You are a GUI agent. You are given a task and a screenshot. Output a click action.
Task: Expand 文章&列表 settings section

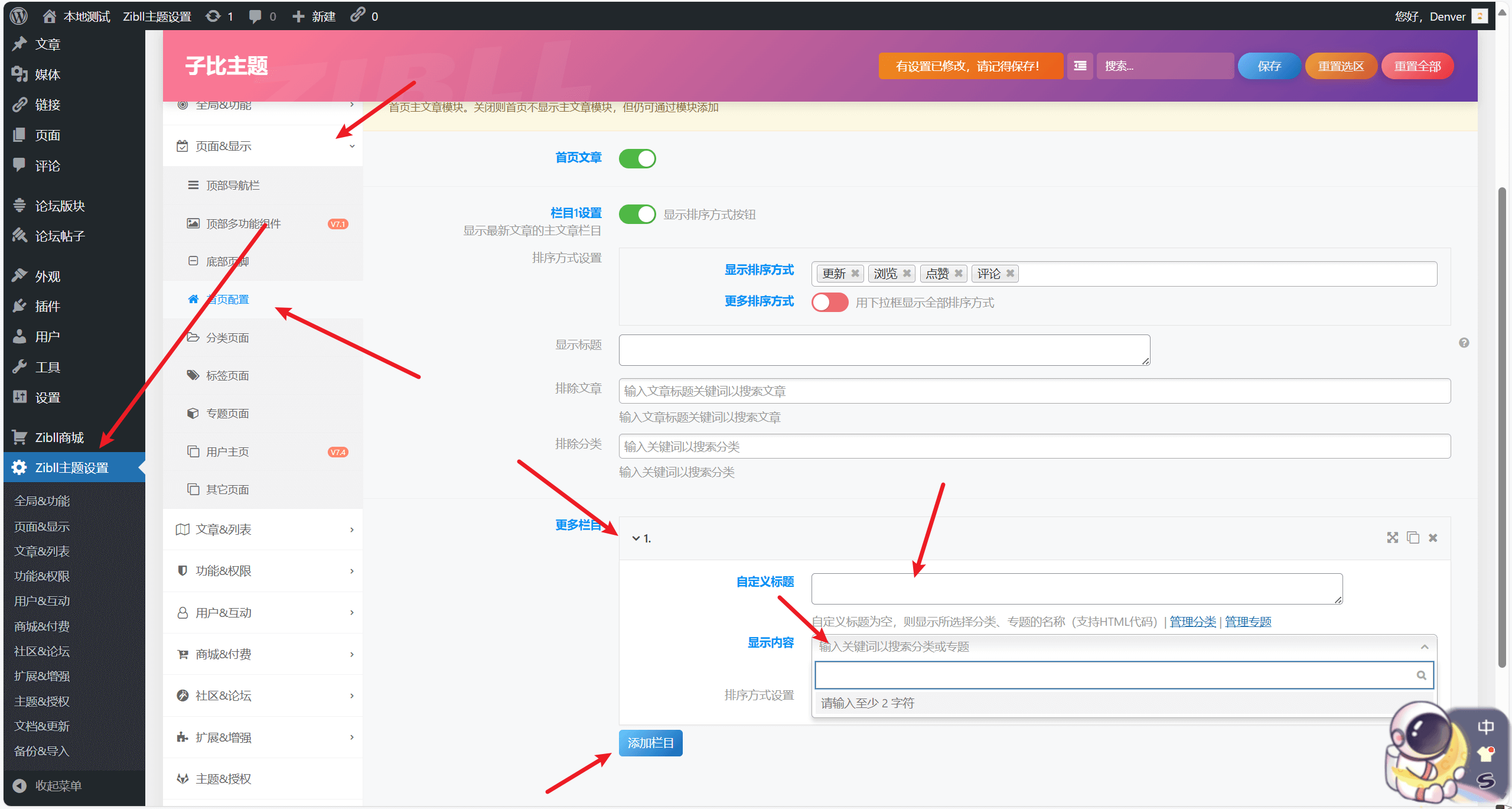click(x=263, y=529)
